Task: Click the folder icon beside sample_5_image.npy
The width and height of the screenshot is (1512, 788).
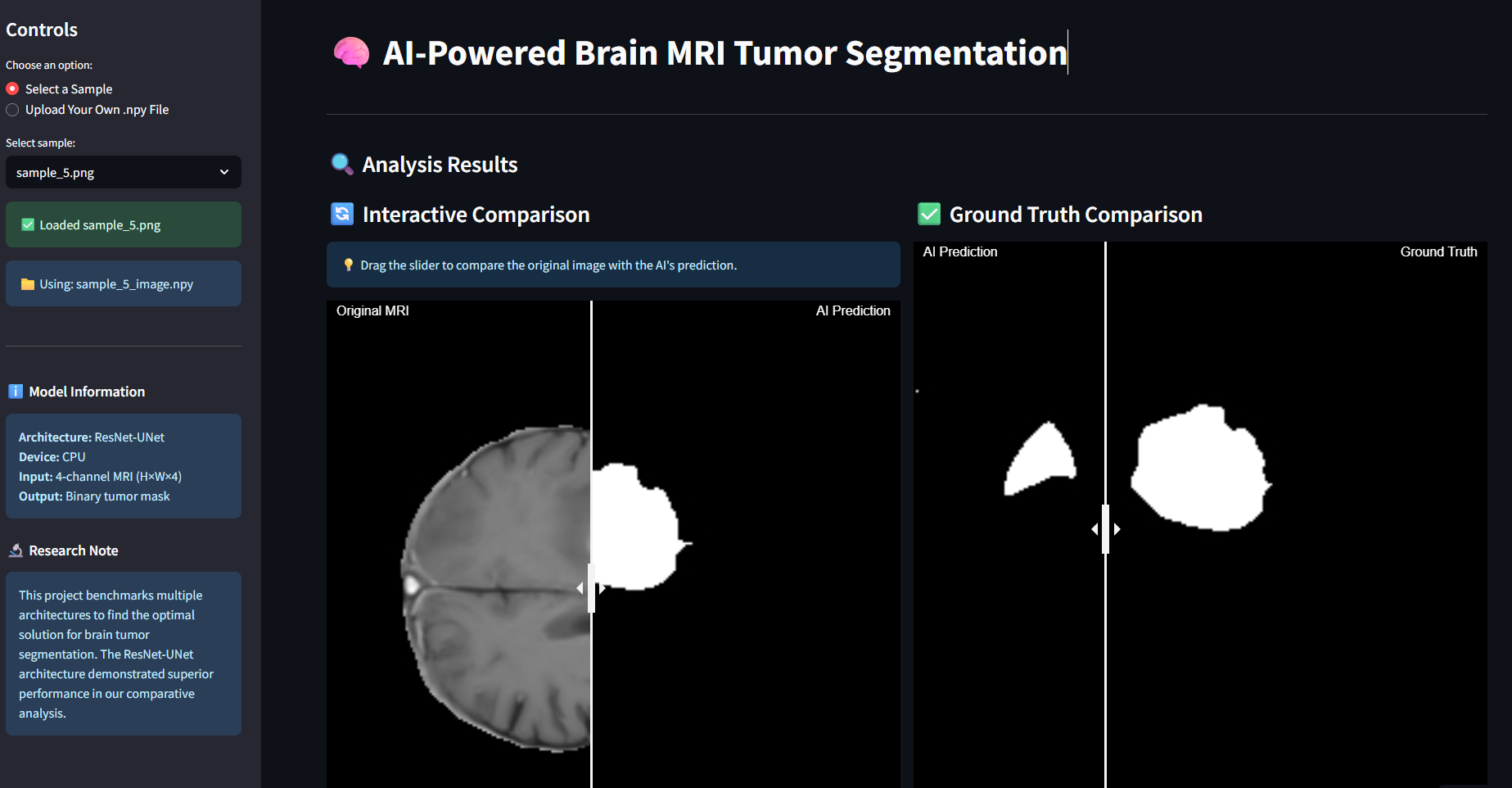Action: [x=28, y=284]
